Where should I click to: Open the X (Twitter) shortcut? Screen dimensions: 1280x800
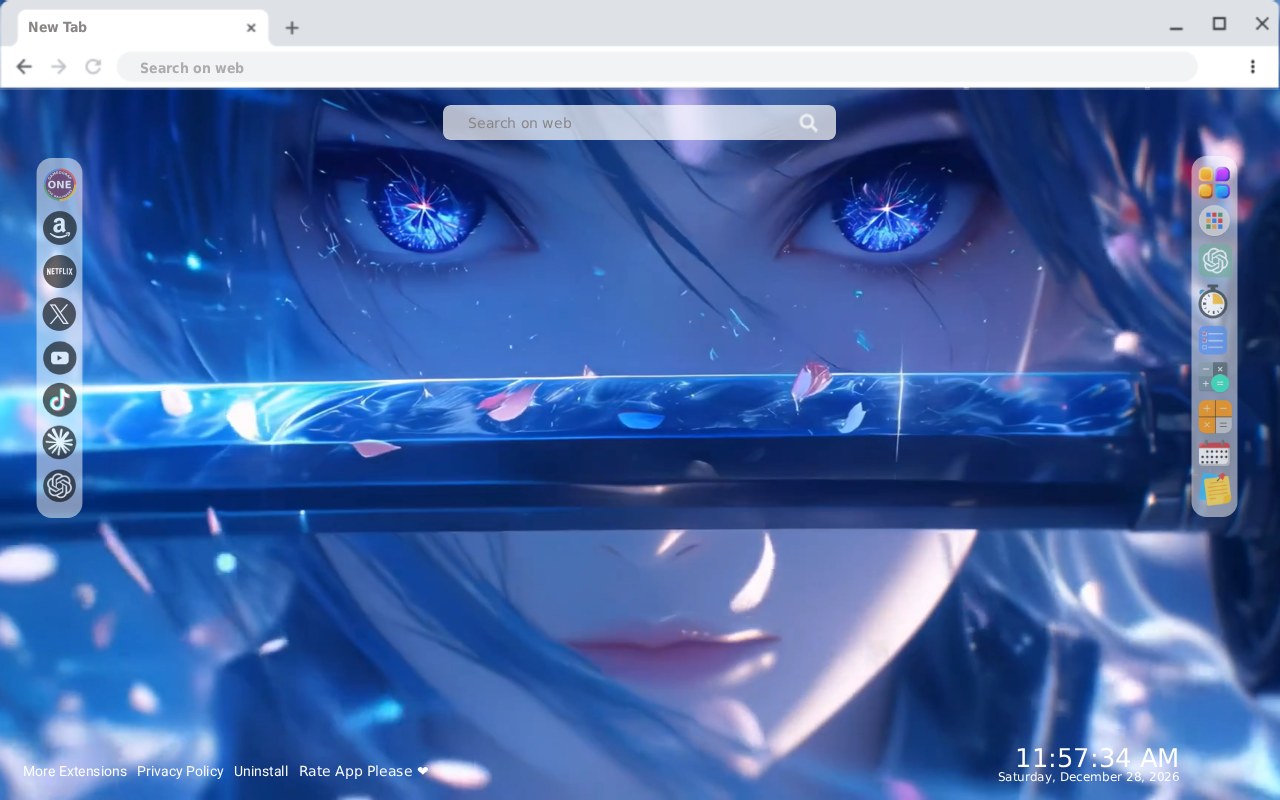pos(60,314)
